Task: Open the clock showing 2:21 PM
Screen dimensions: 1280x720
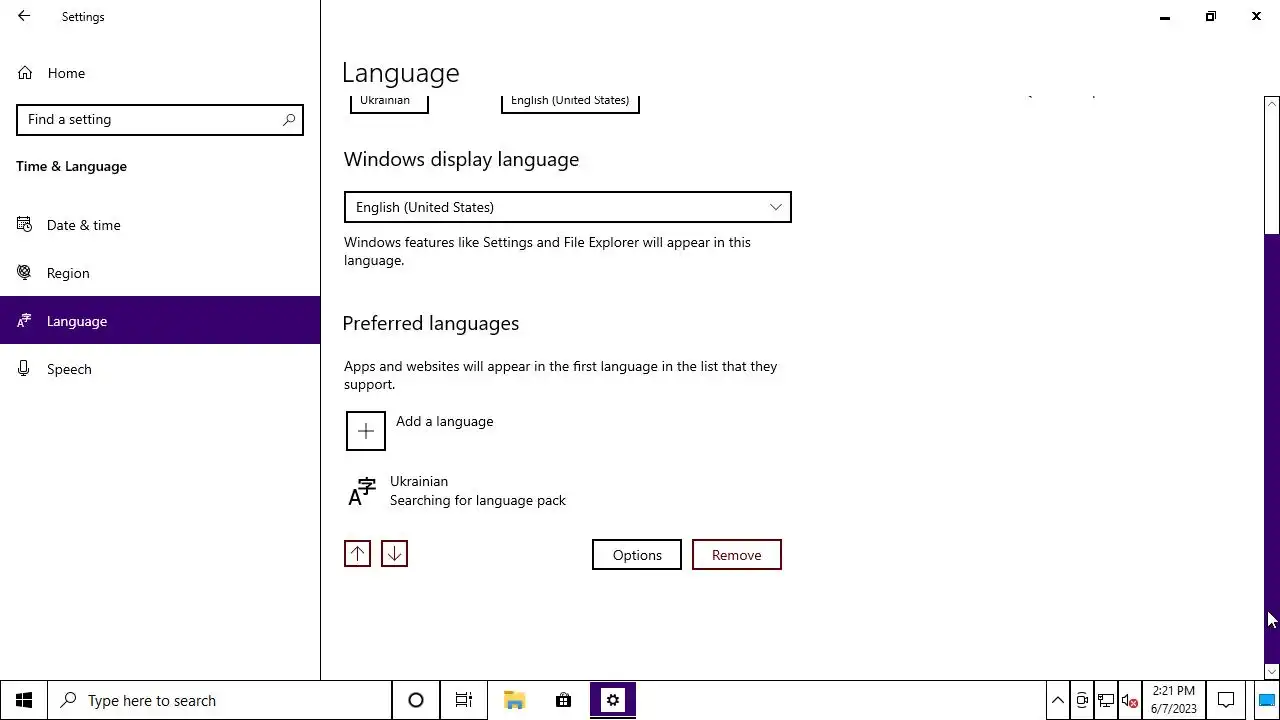Action: [x=1174, y=700]
